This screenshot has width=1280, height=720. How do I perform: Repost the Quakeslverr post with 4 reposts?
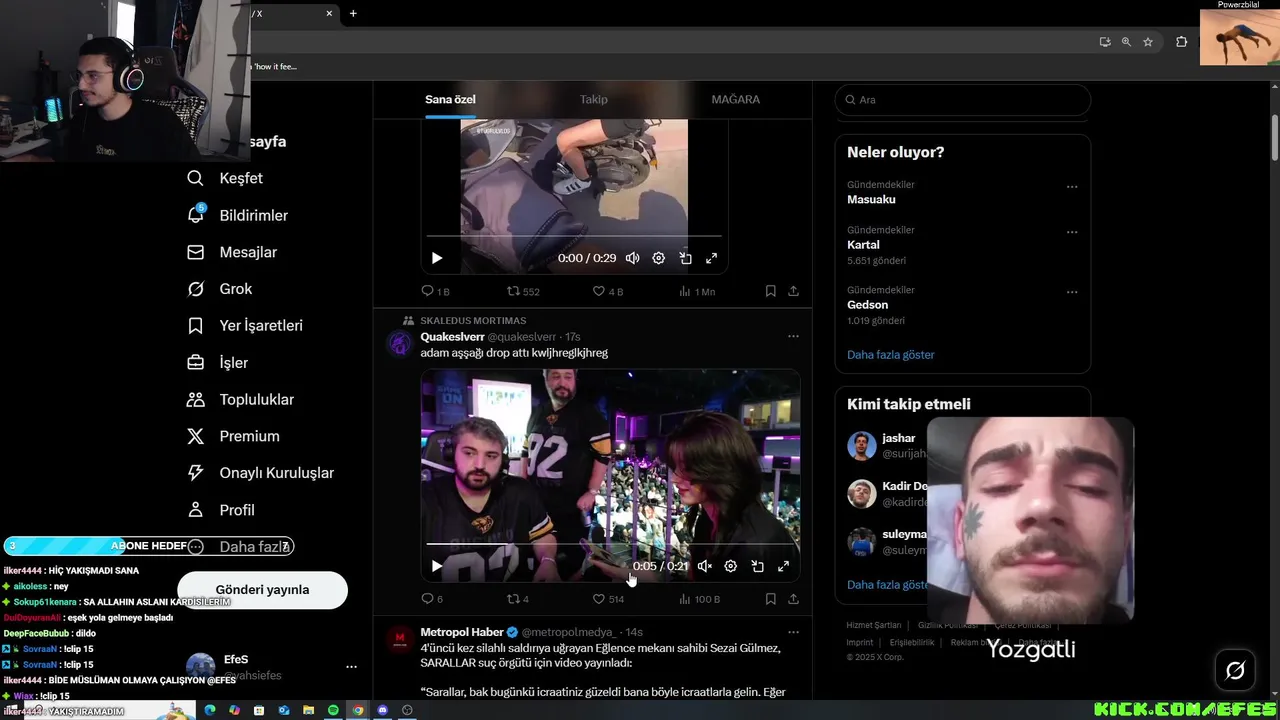point(518,599)
